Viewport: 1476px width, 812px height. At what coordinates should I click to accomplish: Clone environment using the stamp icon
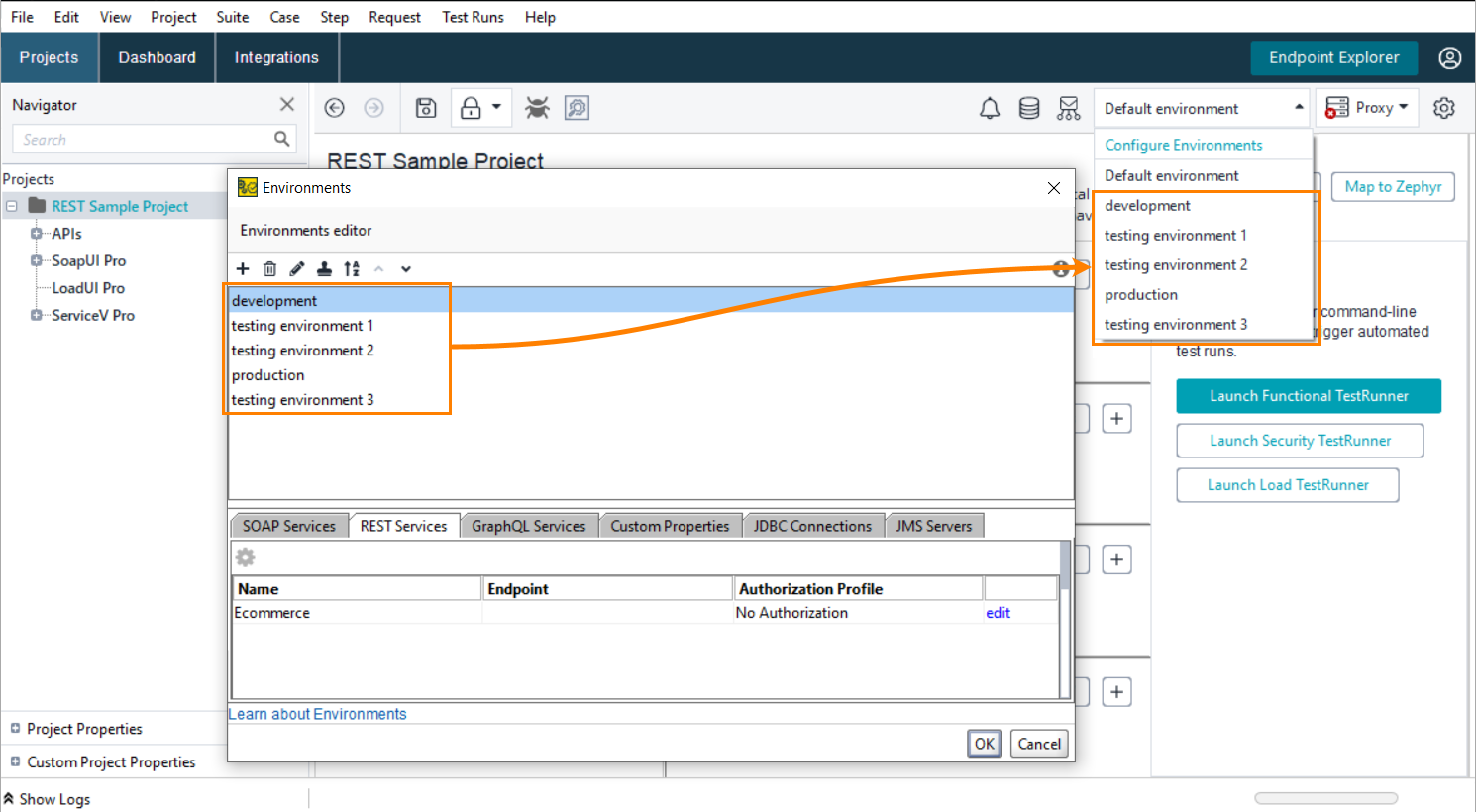[x=323, y=268]
